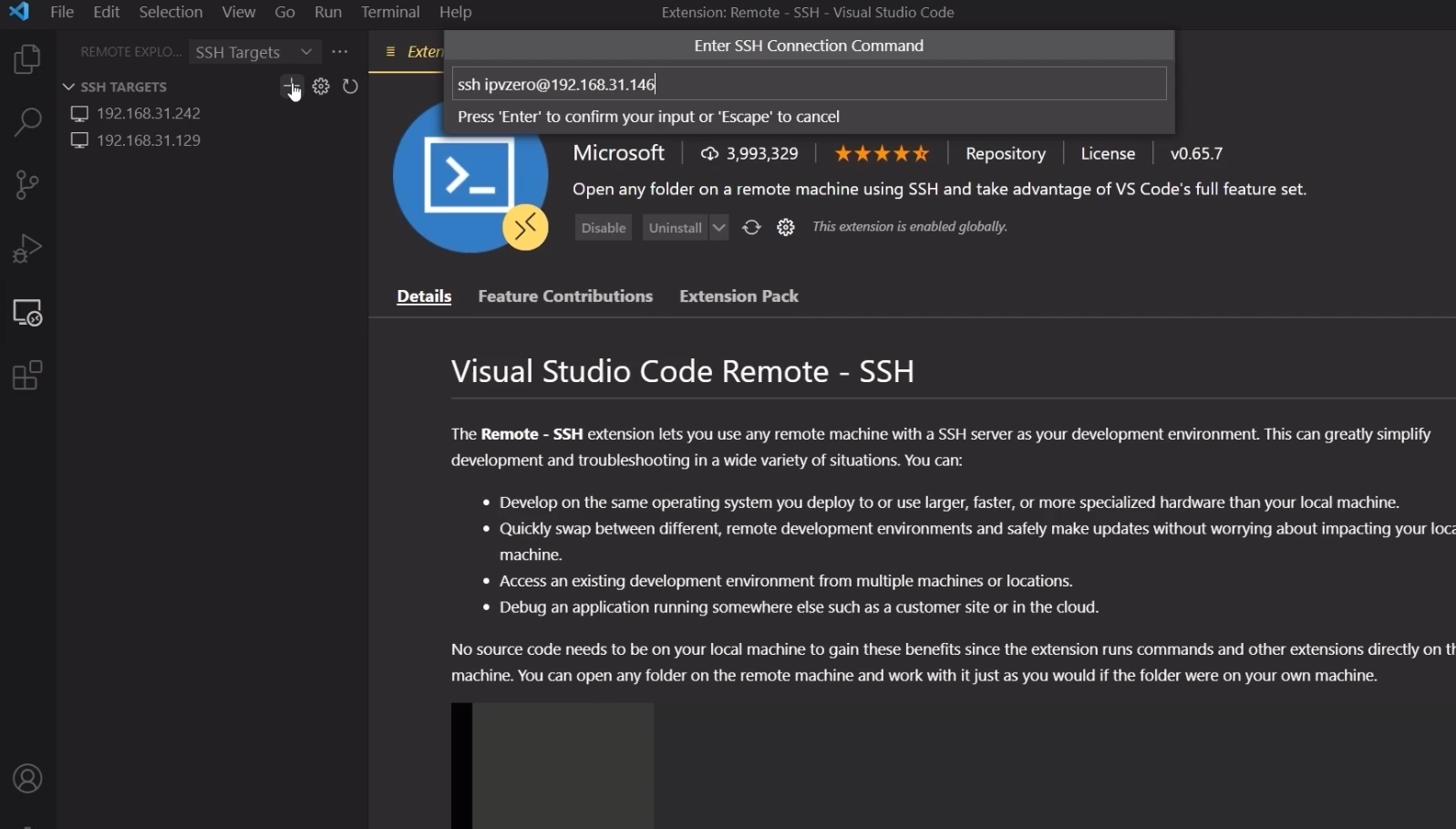Open the Explorer view in activity bar
Screen dimensions: 1456x829
click(27, 59)
